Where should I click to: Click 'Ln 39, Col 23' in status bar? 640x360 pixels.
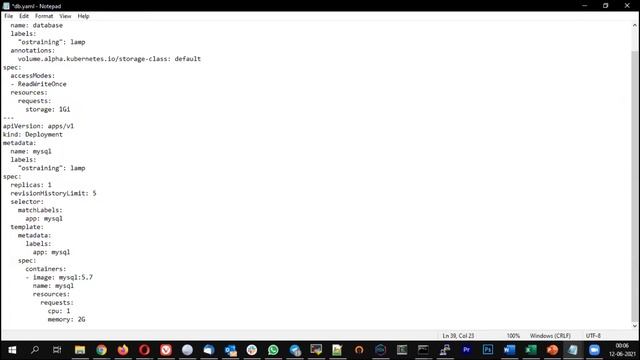(x=458, y=336)
